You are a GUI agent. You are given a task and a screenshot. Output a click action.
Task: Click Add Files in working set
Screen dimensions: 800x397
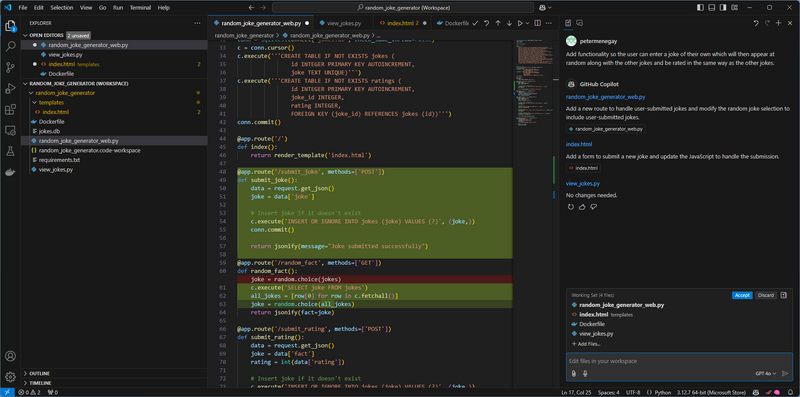point(586,343)
